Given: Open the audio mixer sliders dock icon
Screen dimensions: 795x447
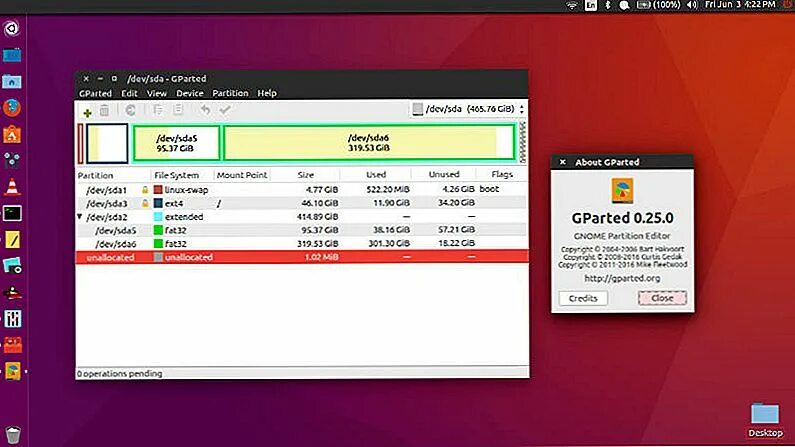Looking at the screenshot, I should 12,319.
